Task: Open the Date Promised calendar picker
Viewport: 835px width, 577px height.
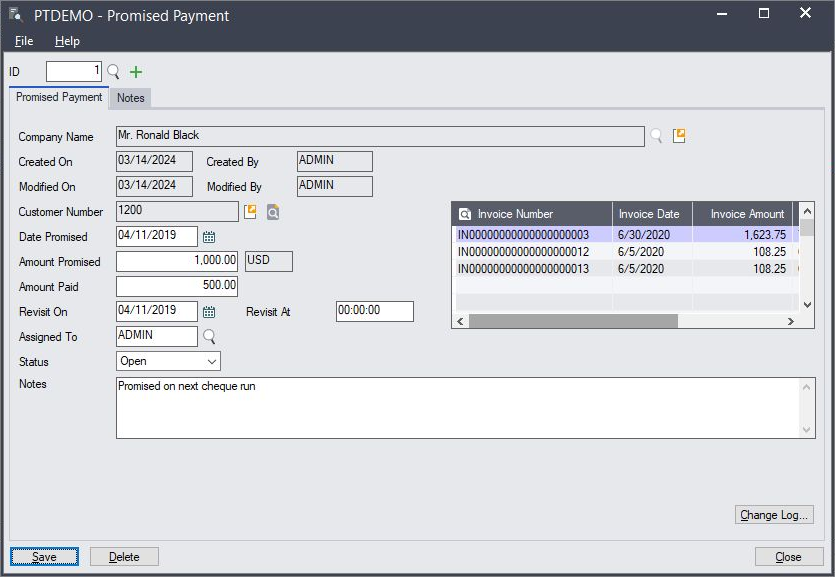Action: [209, 237]
